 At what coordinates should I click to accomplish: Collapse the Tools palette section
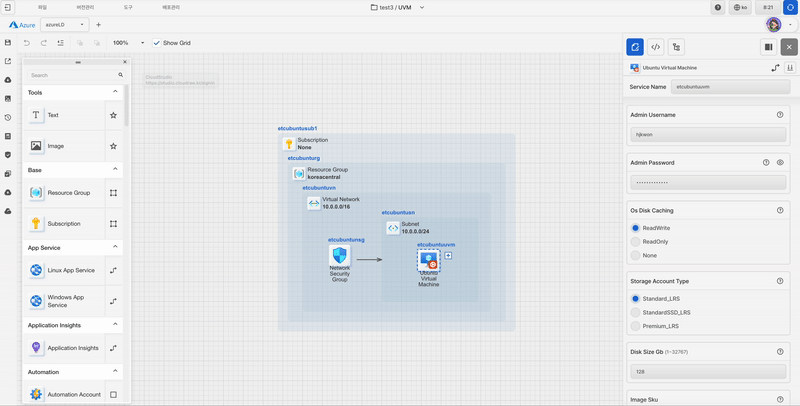[x=115, y=92]
